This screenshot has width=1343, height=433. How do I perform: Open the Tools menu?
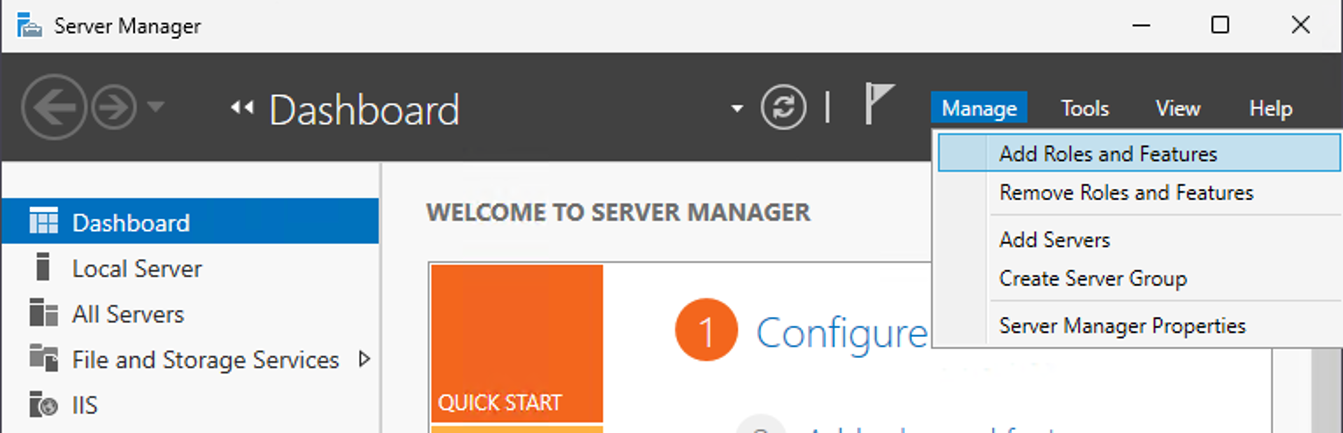[x=1085, y=108]
